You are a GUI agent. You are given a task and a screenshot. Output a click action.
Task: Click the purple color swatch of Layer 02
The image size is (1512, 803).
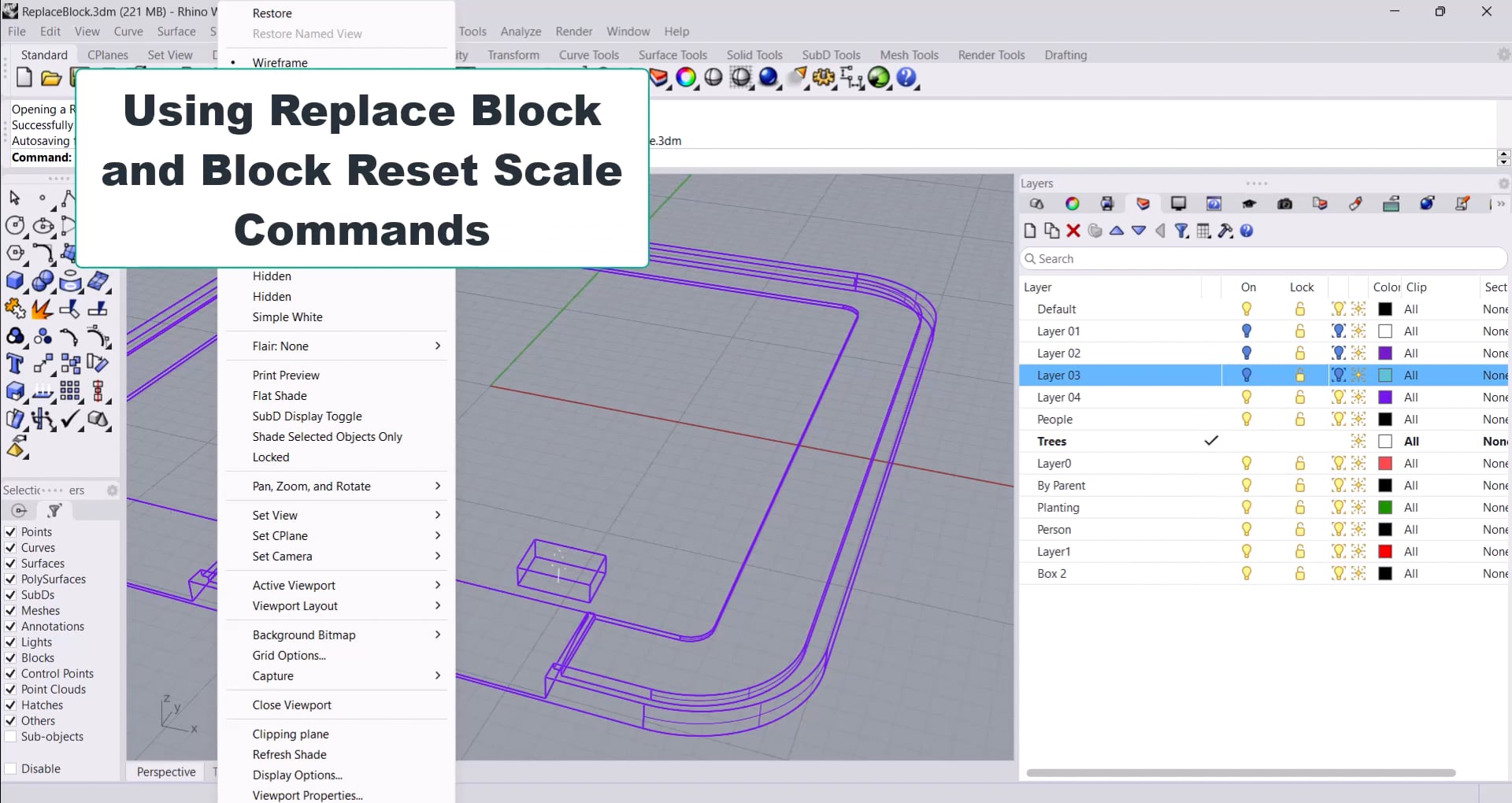point(1386,353)
